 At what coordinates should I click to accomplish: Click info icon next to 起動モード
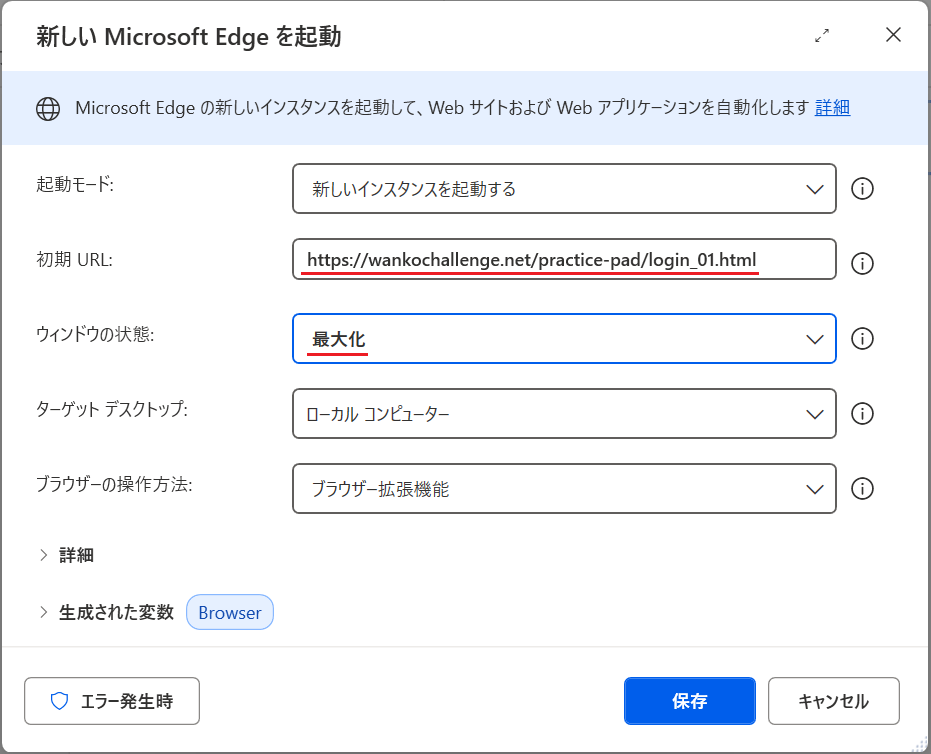[862, 189]
